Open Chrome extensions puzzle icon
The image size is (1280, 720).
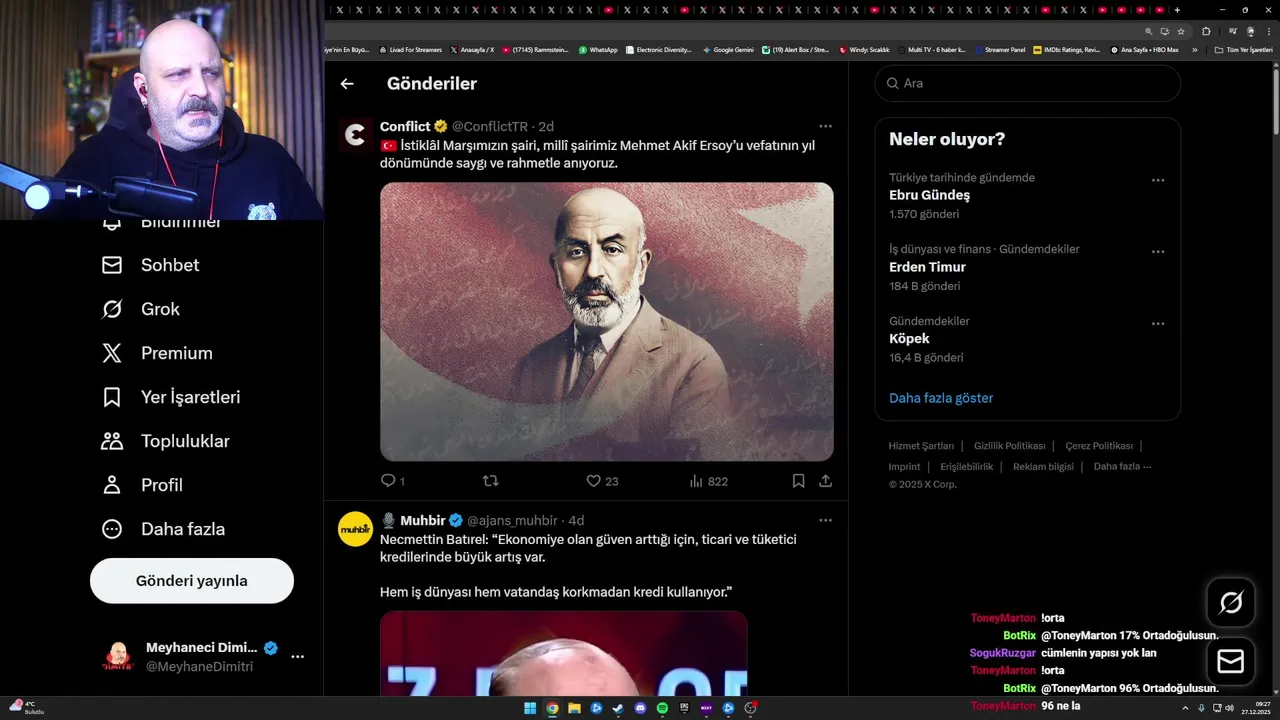(x=1205, y=31)
